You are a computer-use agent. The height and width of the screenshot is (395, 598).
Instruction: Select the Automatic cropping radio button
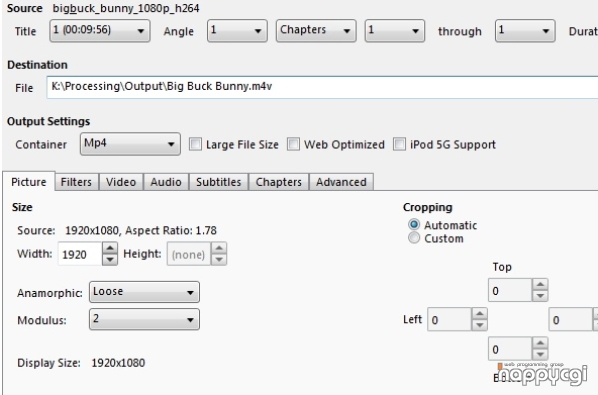414,225
